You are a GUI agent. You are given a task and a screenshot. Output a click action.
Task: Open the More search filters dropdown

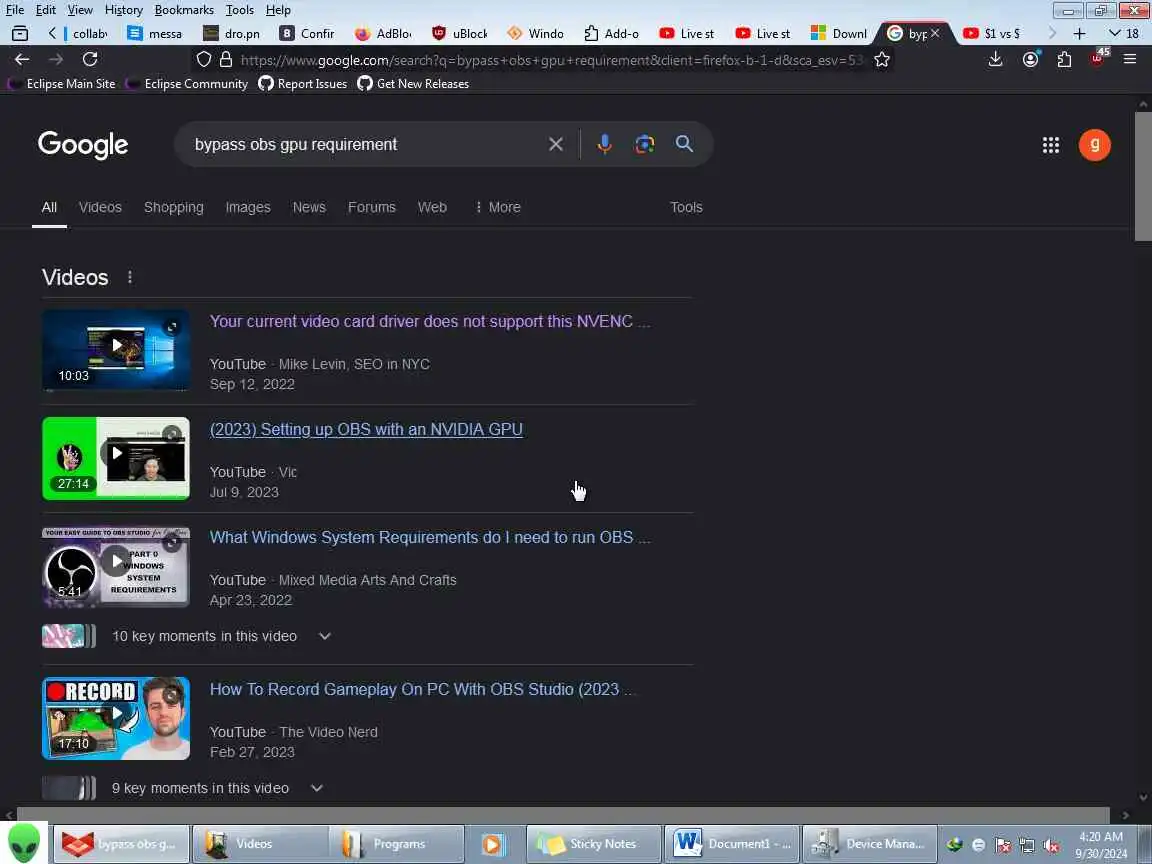pos(497,207)
